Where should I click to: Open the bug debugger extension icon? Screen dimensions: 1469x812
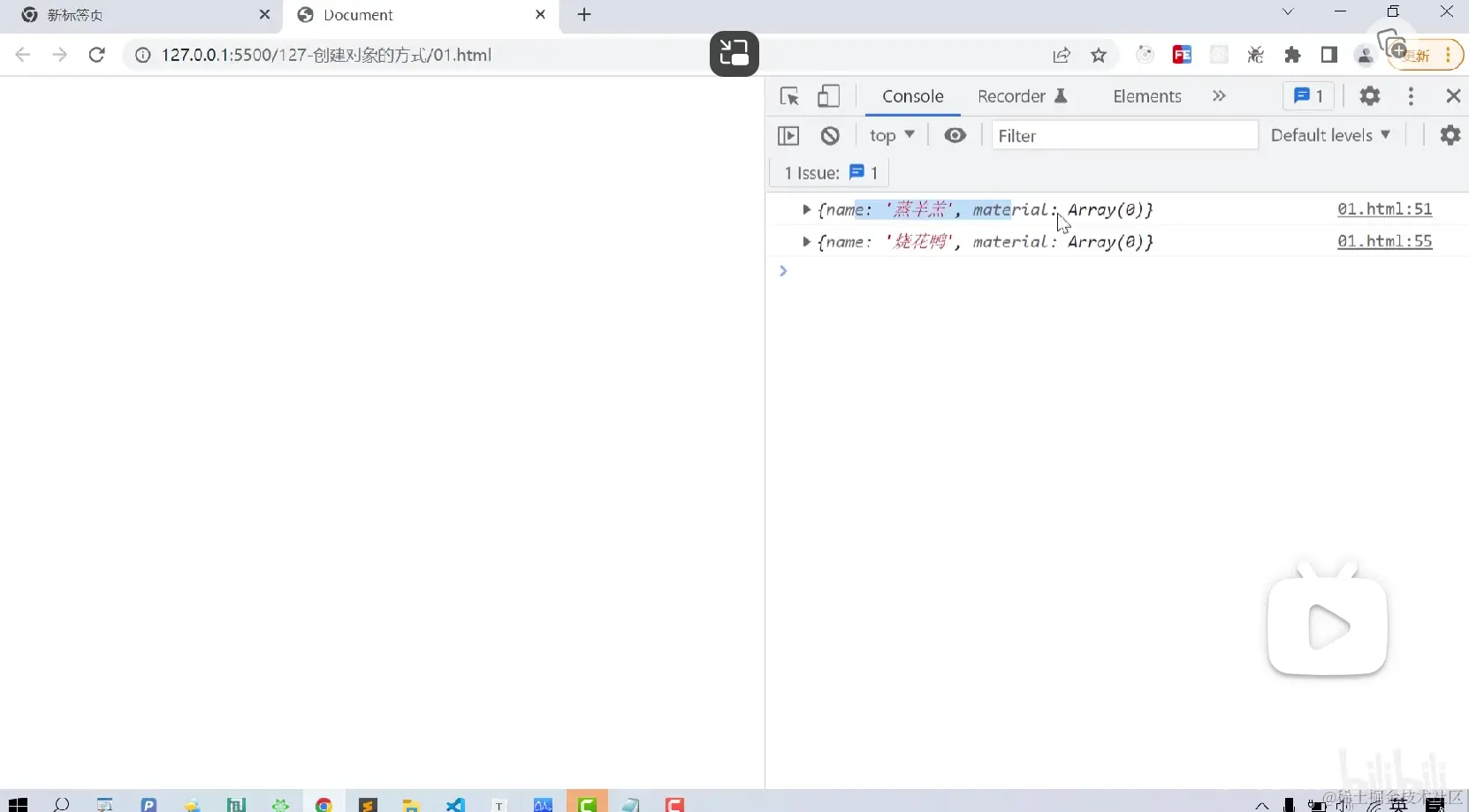(x=1255, y=55)
